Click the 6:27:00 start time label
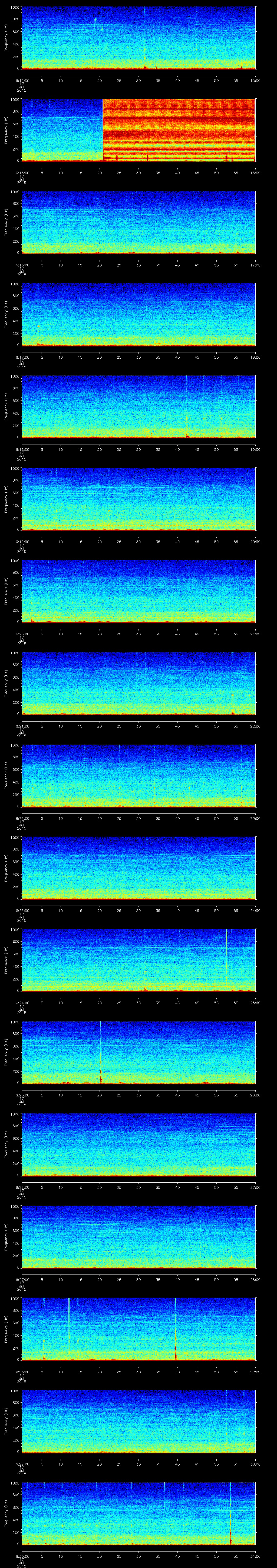This screenshot has height=1568, width=277. (x=22, y=1279)
